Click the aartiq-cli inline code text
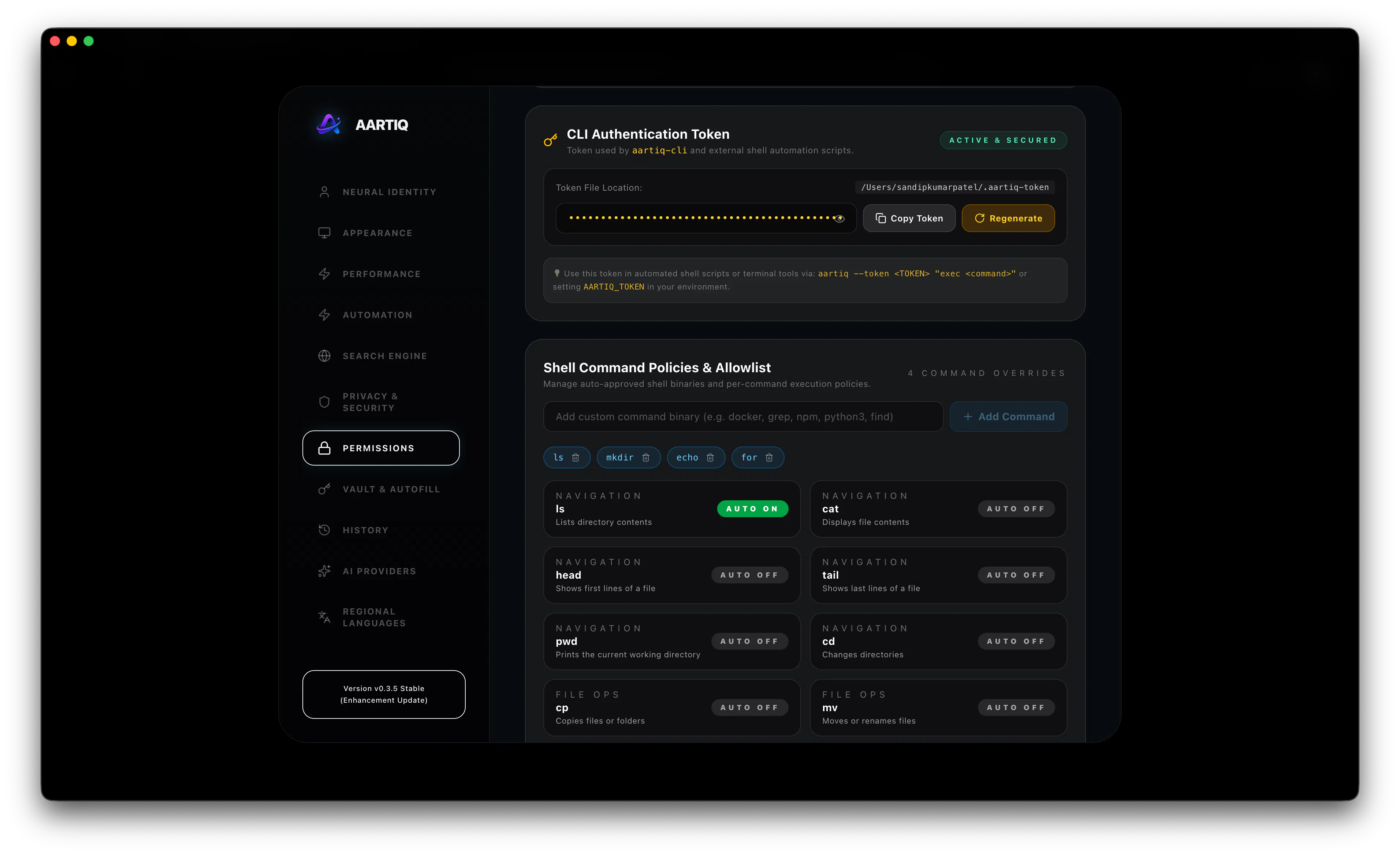1400x855 pixels. tap(659, 150)
